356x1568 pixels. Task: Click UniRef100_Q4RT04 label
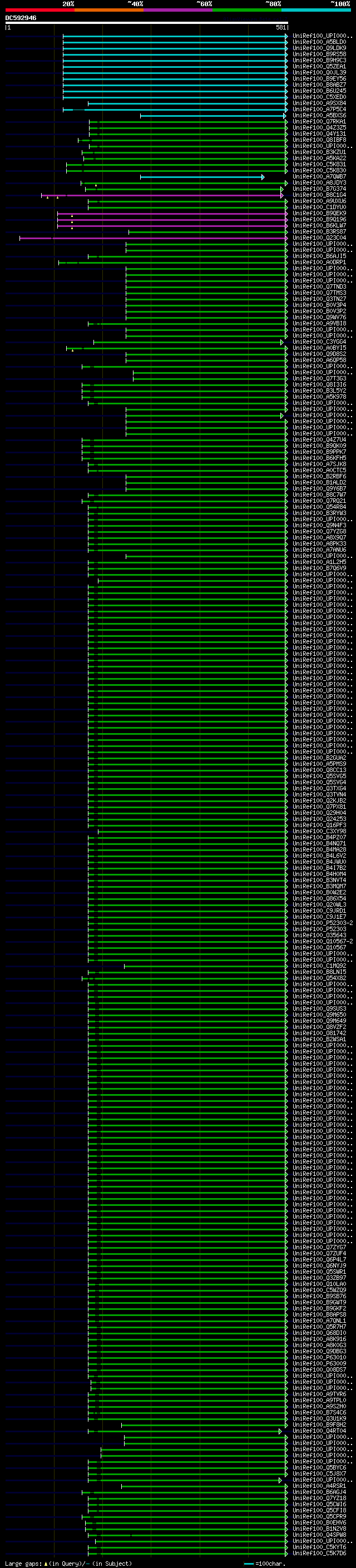(319, 1431)
